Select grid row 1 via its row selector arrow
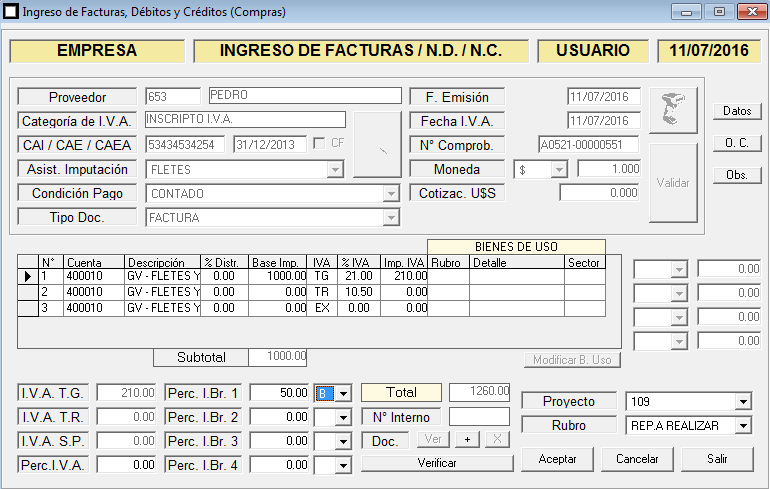The image size is (770, 489). click(x=28, y=276)
